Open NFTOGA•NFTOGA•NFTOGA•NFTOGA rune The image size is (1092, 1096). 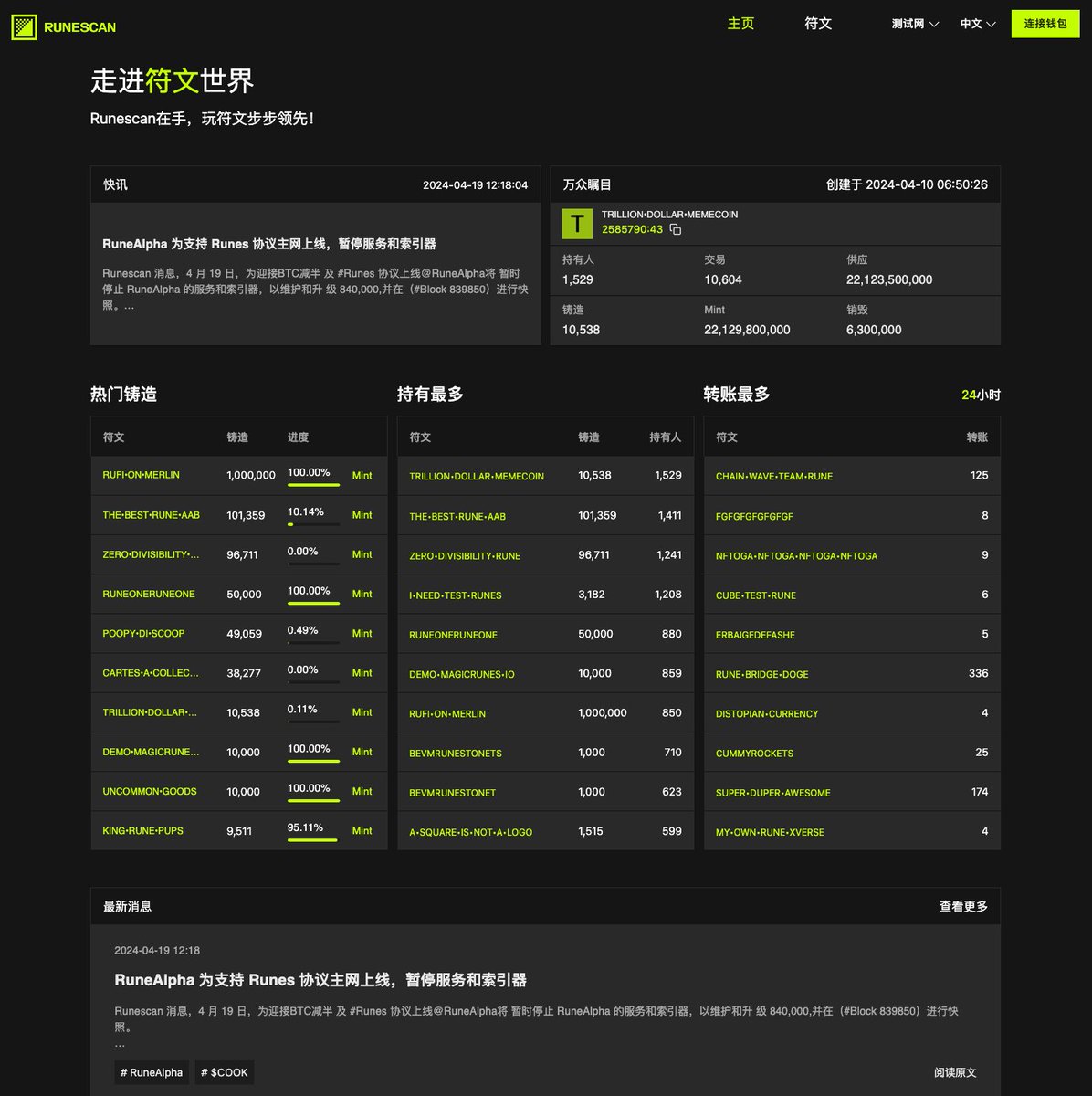point(797,555)
